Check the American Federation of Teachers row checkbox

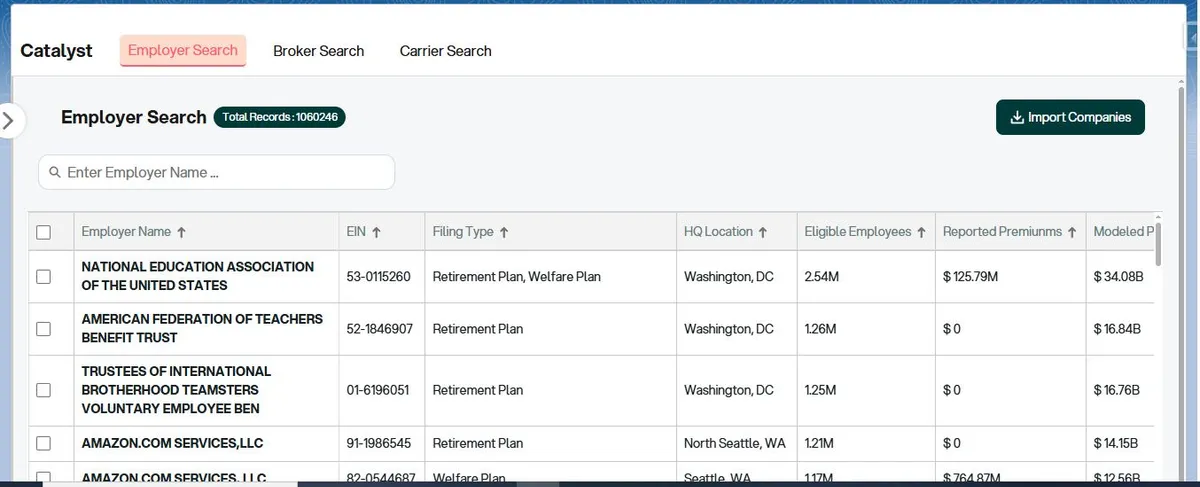43,329
